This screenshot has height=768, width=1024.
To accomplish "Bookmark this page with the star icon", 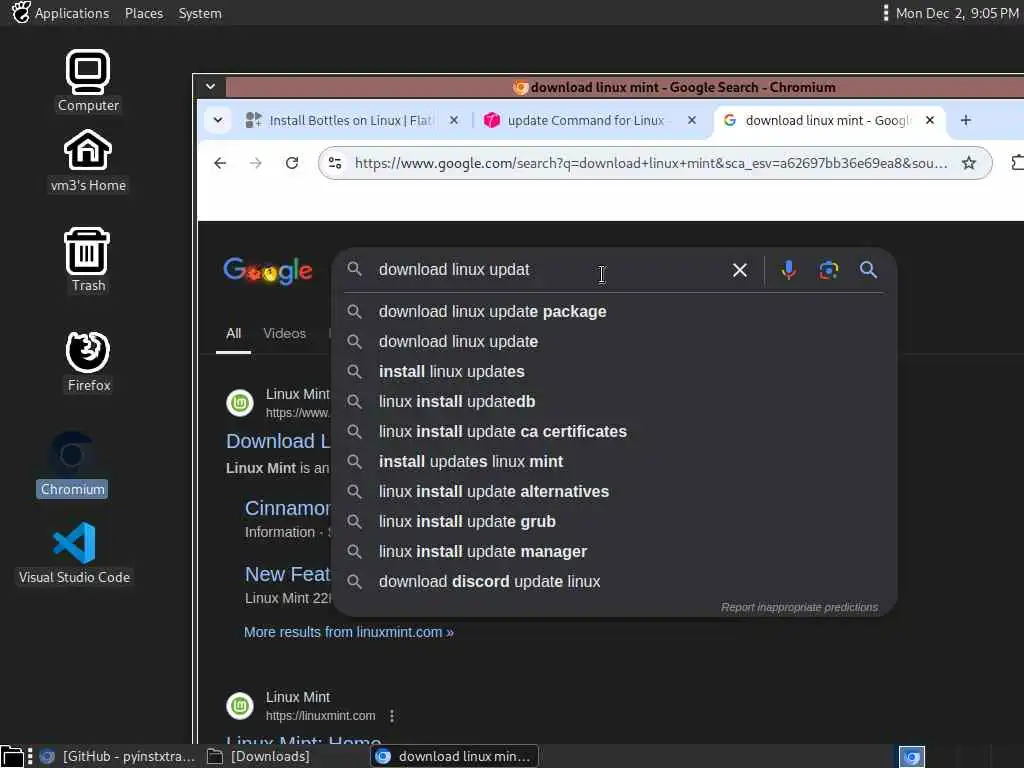I will (x=968, y=163).
